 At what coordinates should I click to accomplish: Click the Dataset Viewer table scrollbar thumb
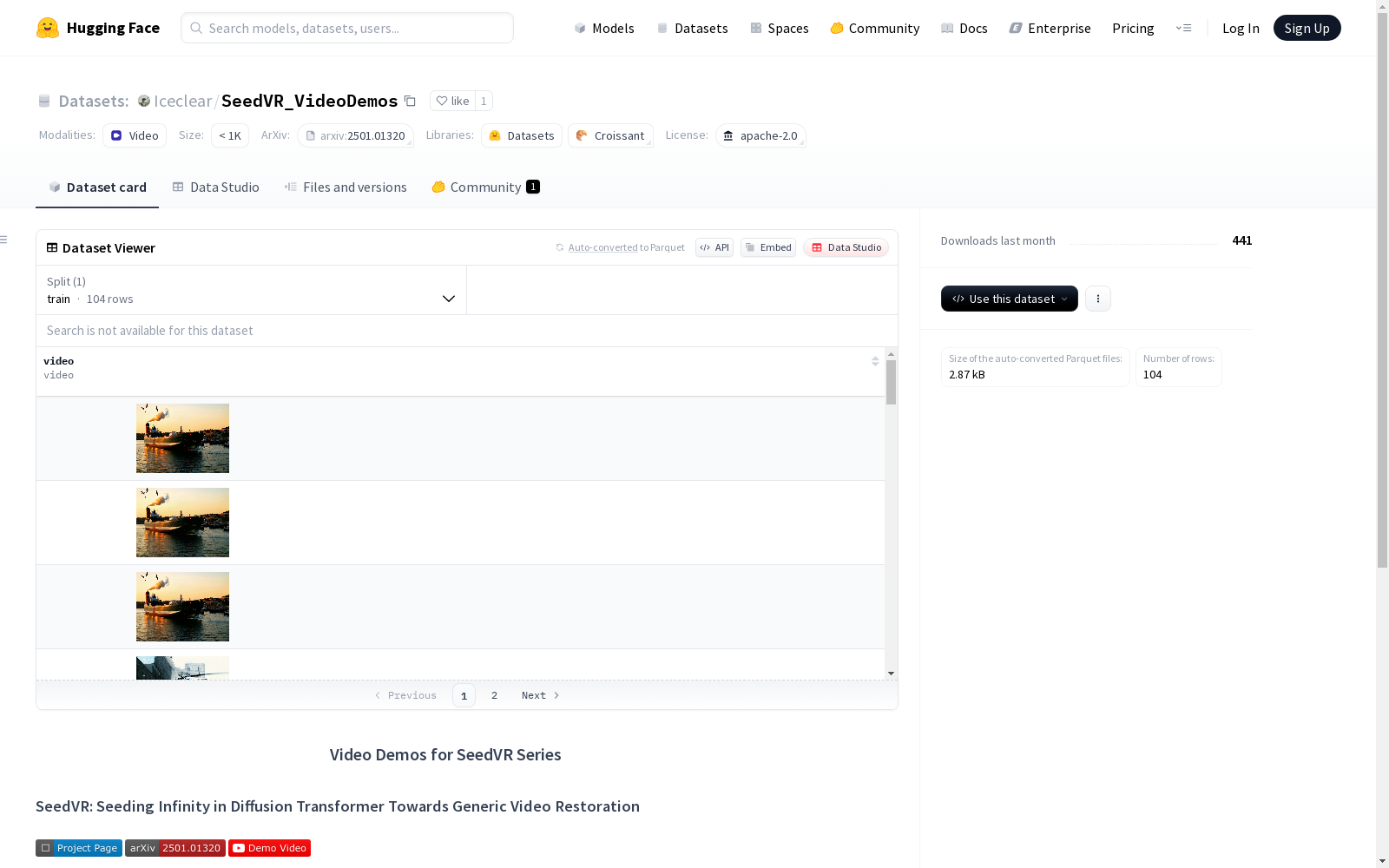[x=891, y=383]
